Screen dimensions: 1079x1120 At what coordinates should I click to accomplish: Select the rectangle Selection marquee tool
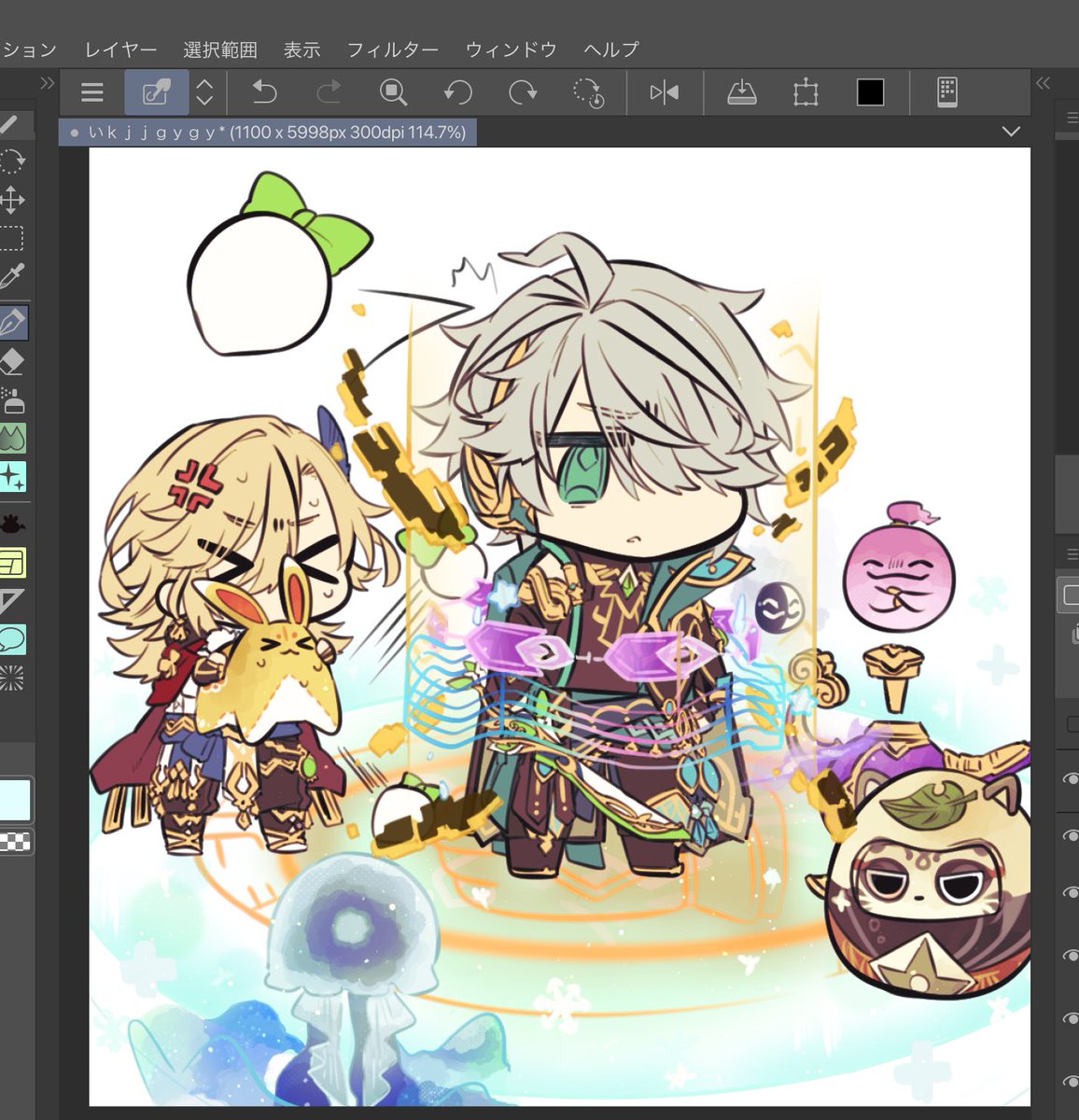coord(11,239)
